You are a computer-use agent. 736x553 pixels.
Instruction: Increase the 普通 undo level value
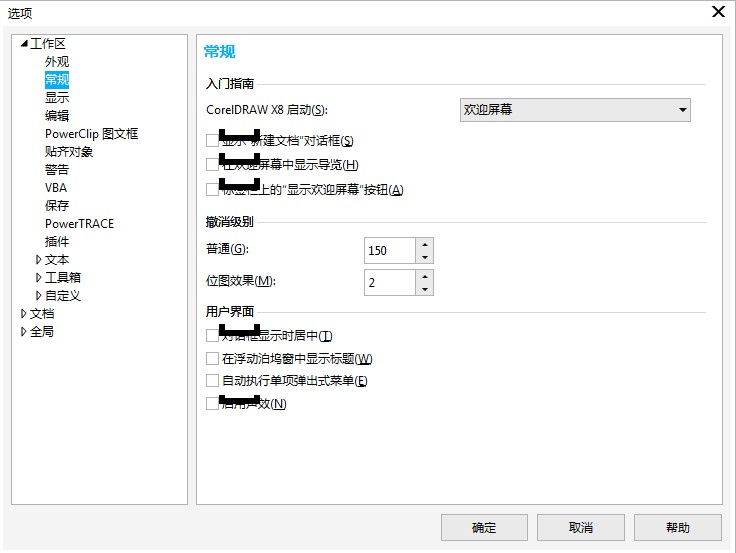(424, 245)
